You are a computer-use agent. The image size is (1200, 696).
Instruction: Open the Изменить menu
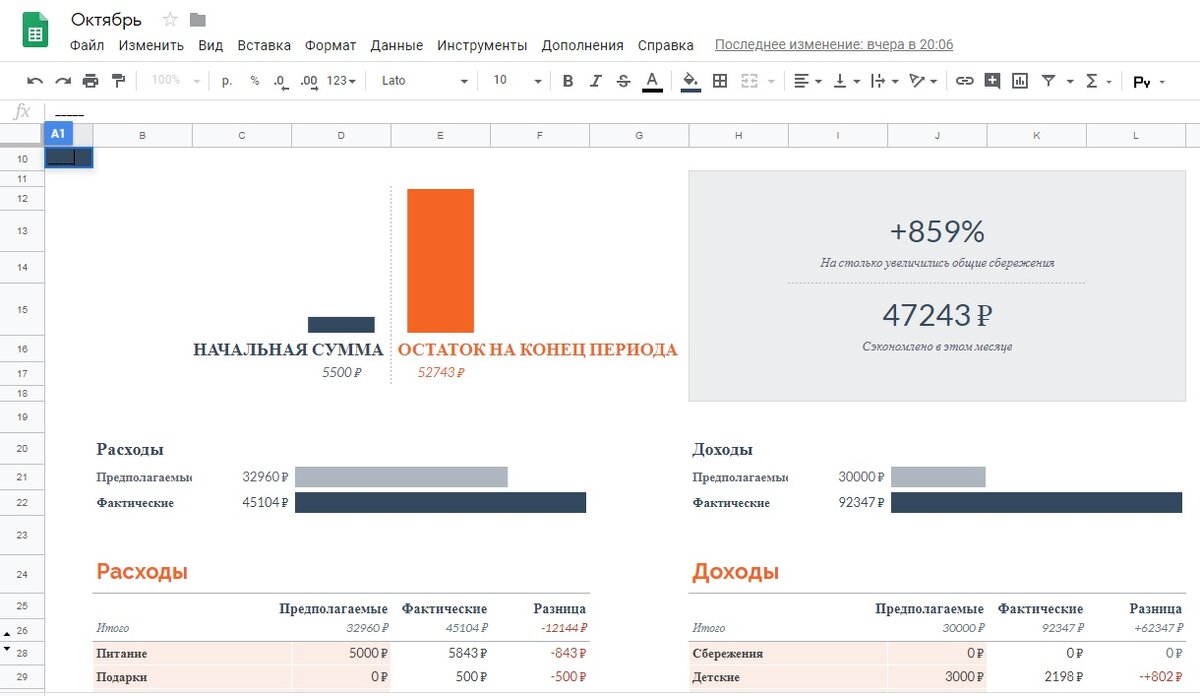coord(151,45)
